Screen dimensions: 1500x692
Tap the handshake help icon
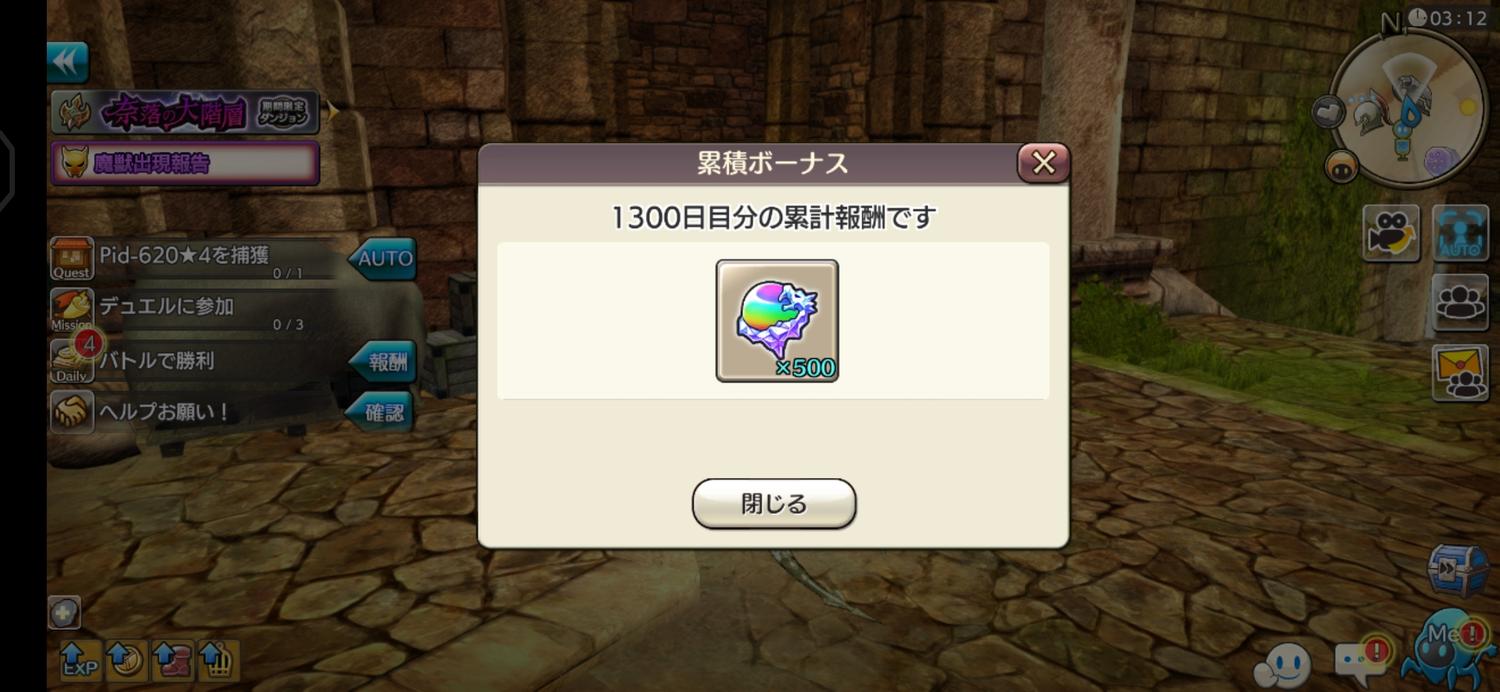[72, 412]
